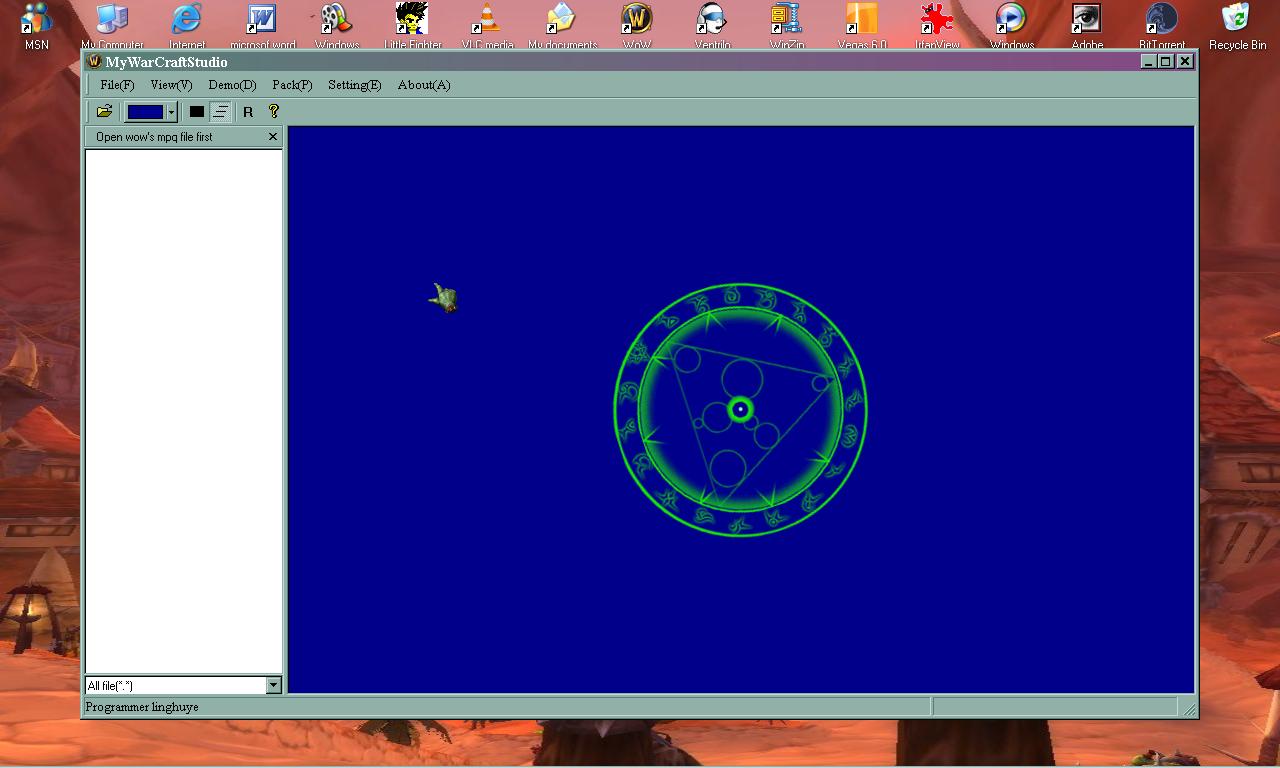
Task: Click the yellow question mark help icon
Action: pos(273,112)
